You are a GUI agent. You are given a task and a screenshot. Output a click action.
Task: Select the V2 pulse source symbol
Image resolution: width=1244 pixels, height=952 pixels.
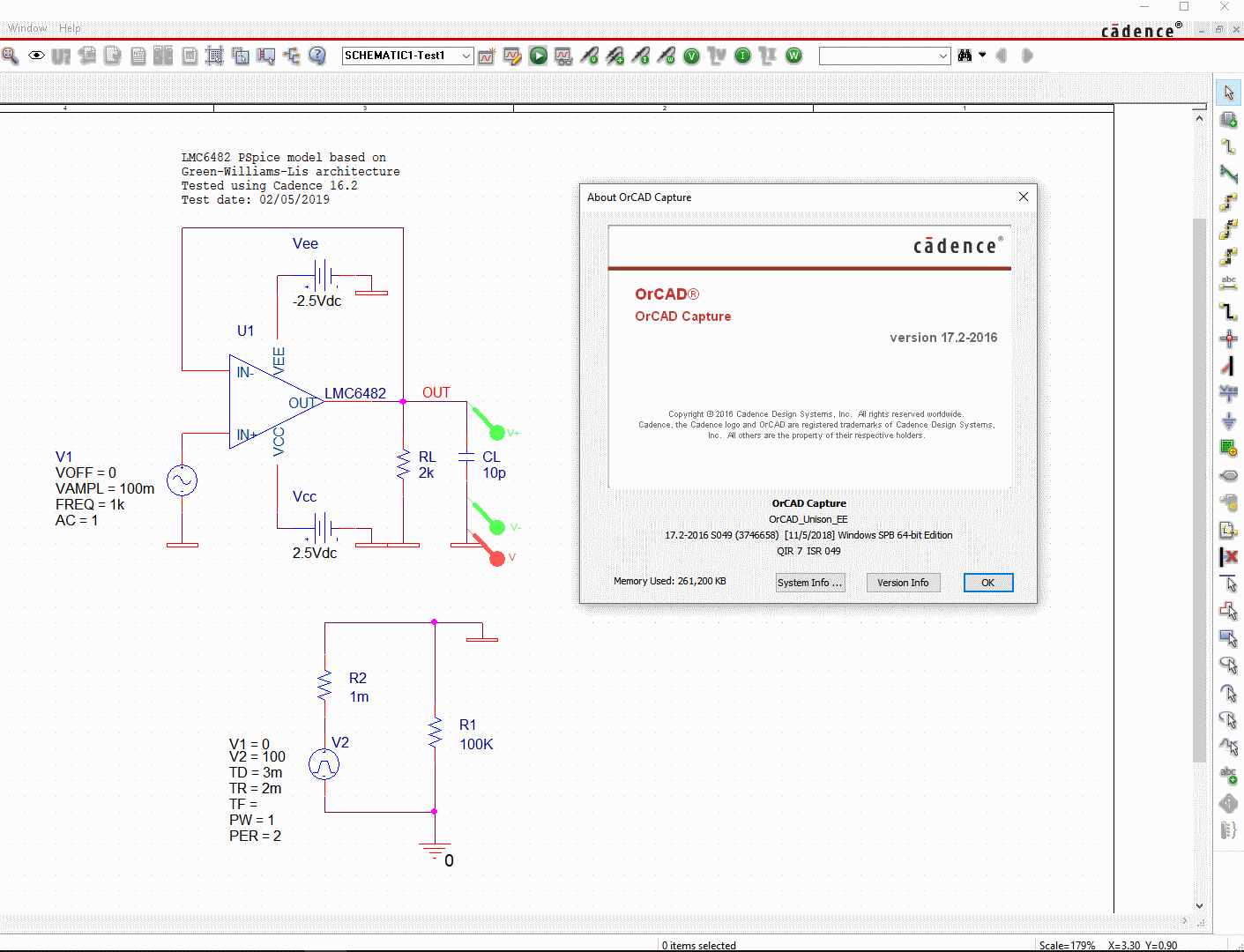click(x=324, y=764)
